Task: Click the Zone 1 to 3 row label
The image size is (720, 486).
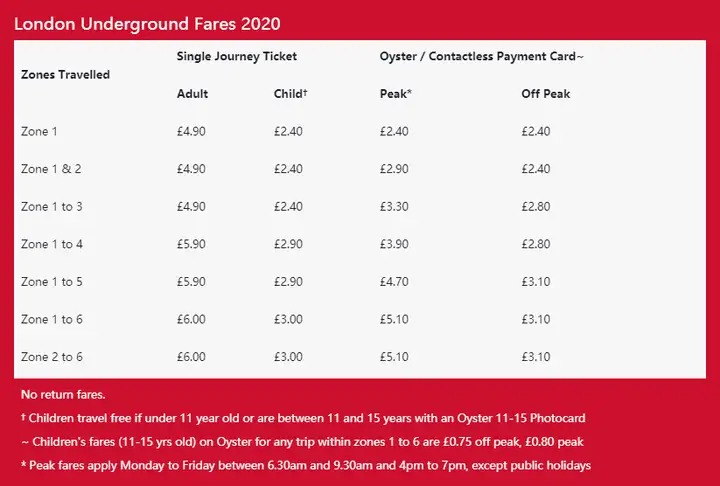Action: tap(51, 207)
